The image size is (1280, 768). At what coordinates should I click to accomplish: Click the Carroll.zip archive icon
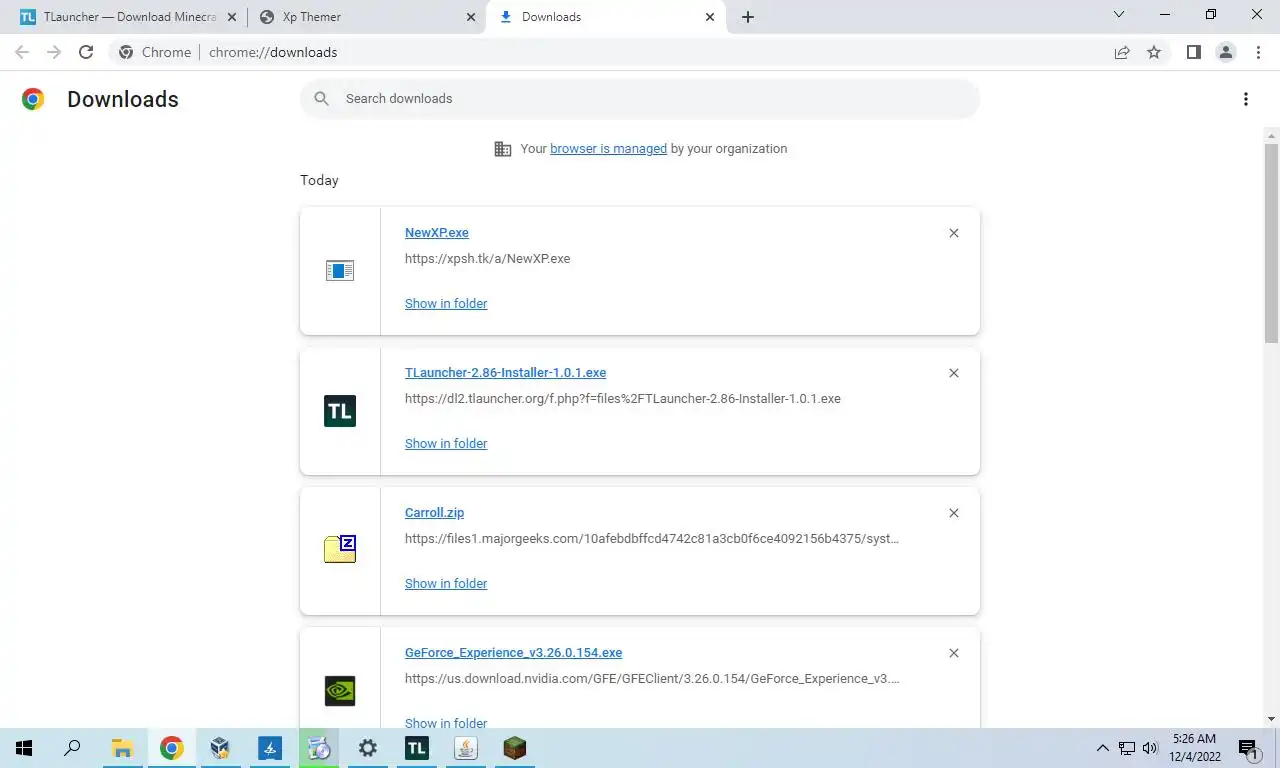point(340,549)
